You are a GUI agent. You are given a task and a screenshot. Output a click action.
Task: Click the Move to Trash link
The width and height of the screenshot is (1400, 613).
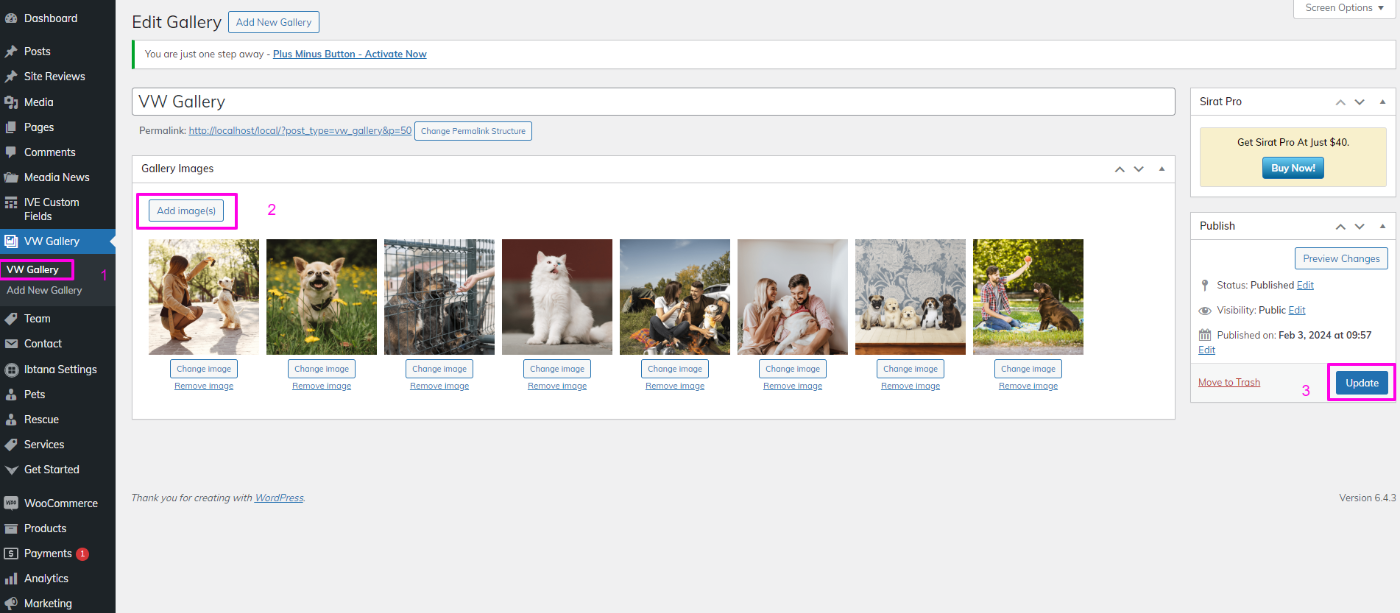[1229, 382]
